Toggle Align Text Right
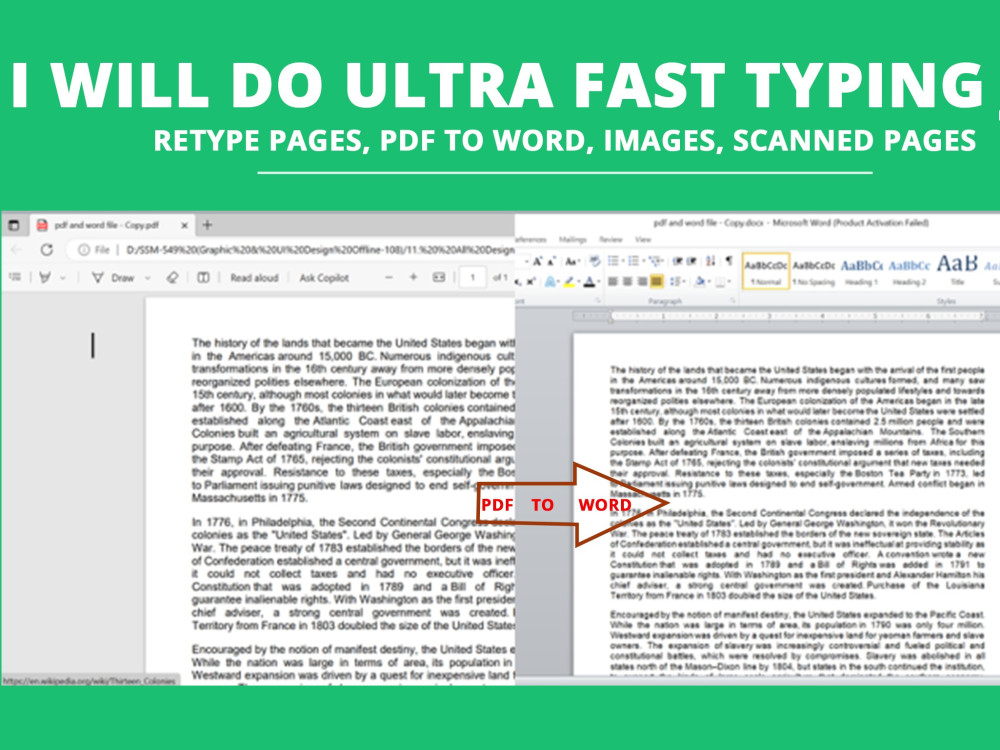The height and width of the screenshot is (750, 1000). (642, 281)
